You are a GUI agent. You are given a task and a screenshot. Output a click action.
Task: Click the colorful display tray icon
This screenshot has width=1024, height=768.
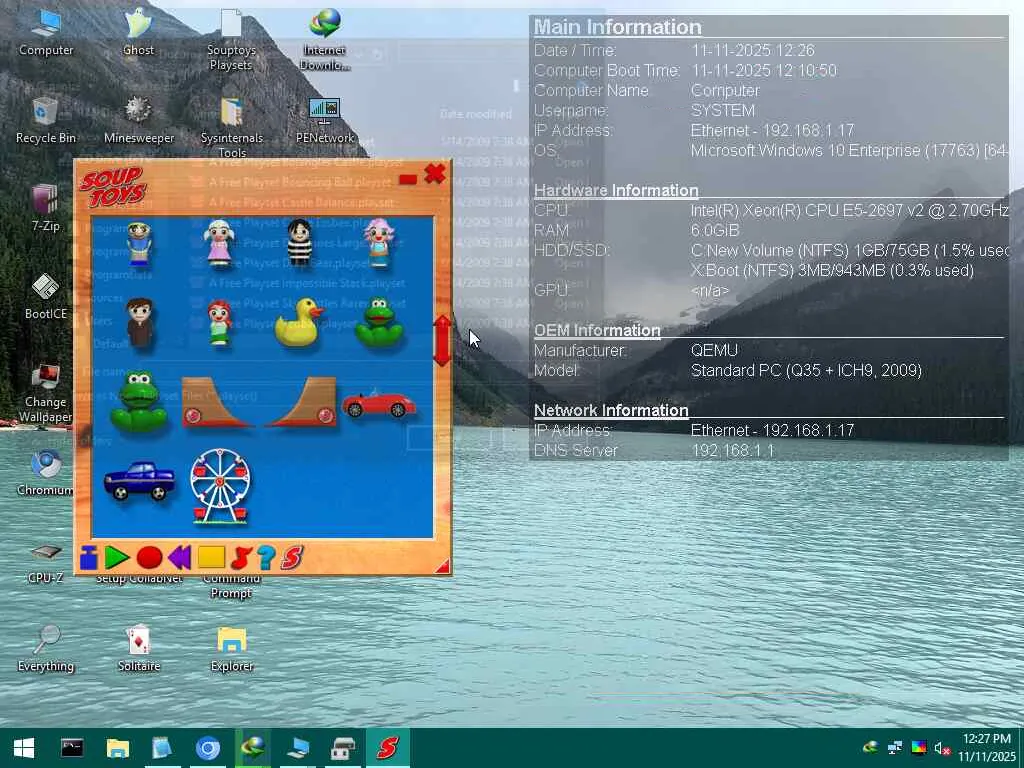(919, 748)
